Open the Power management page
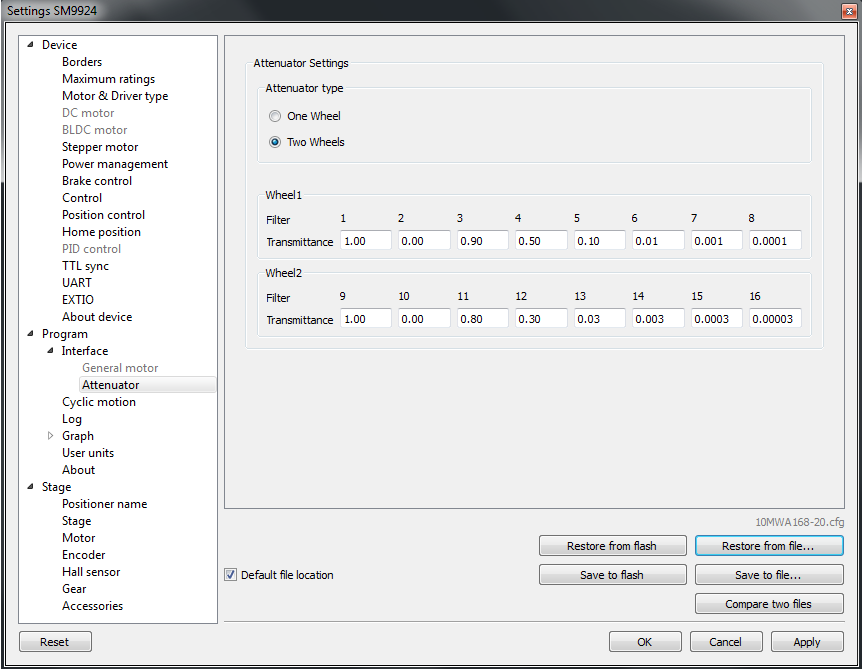This screenshot has height=669, width=862. tap(115, 164)
